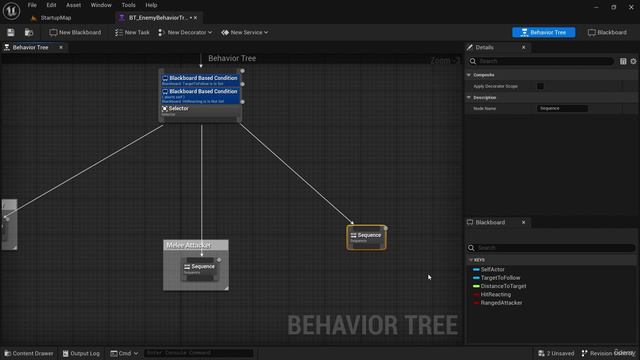Click the Node Name field containing Sequence
The image size is (640, 360).
562,108
